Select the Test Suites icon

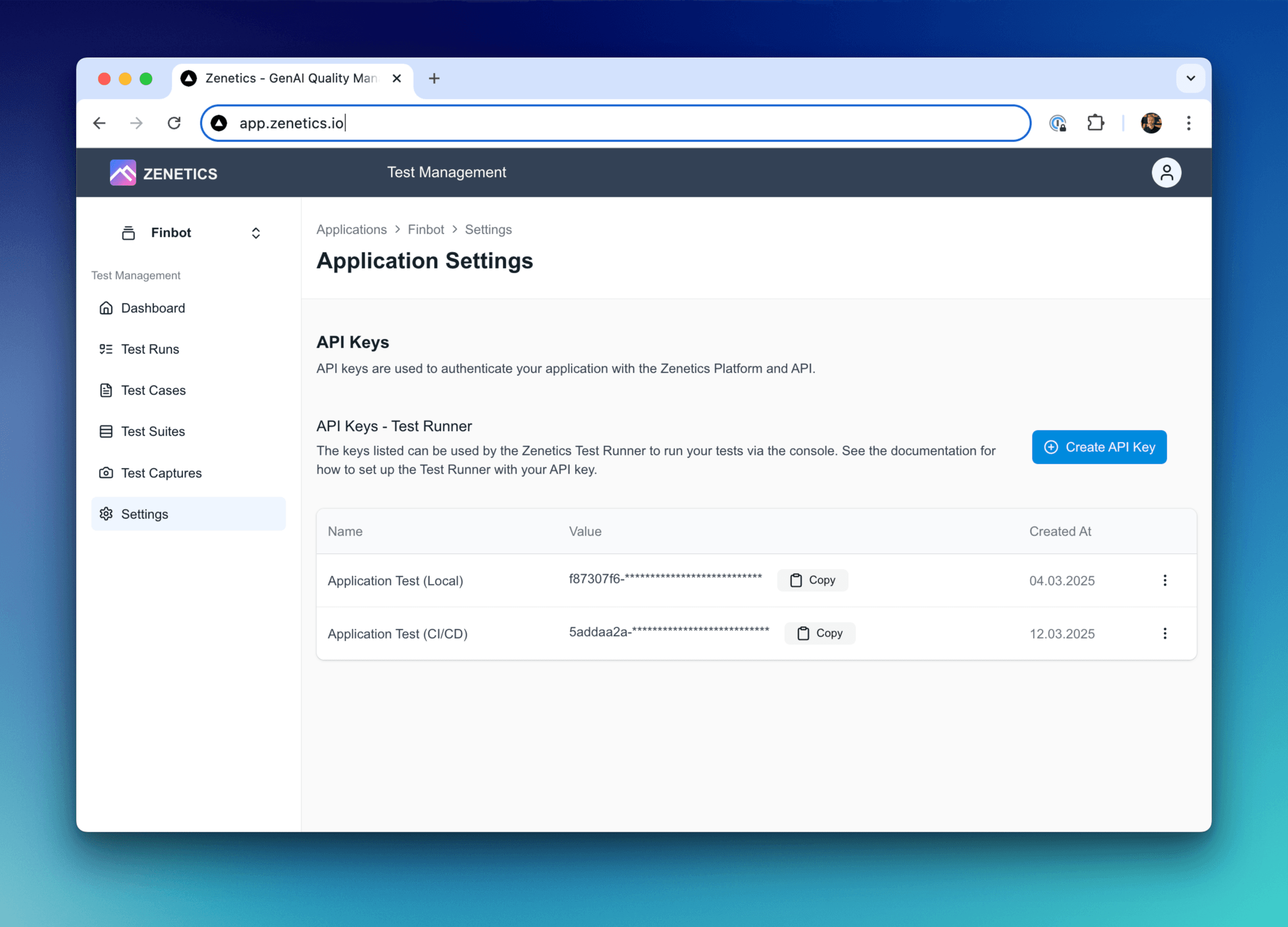[x=106, y=431]
